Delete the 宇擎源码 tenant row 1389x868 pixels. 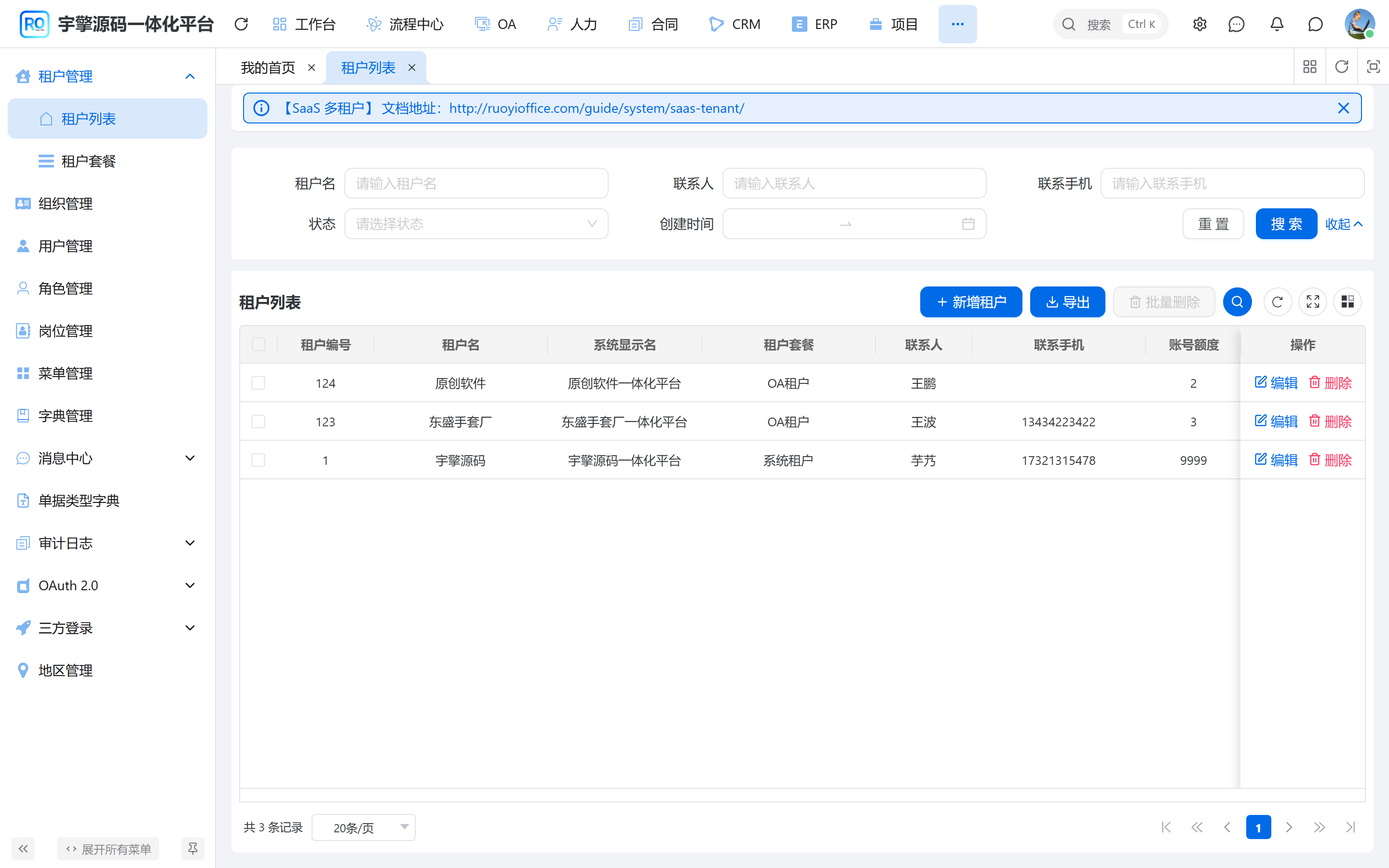(1330, 460)
